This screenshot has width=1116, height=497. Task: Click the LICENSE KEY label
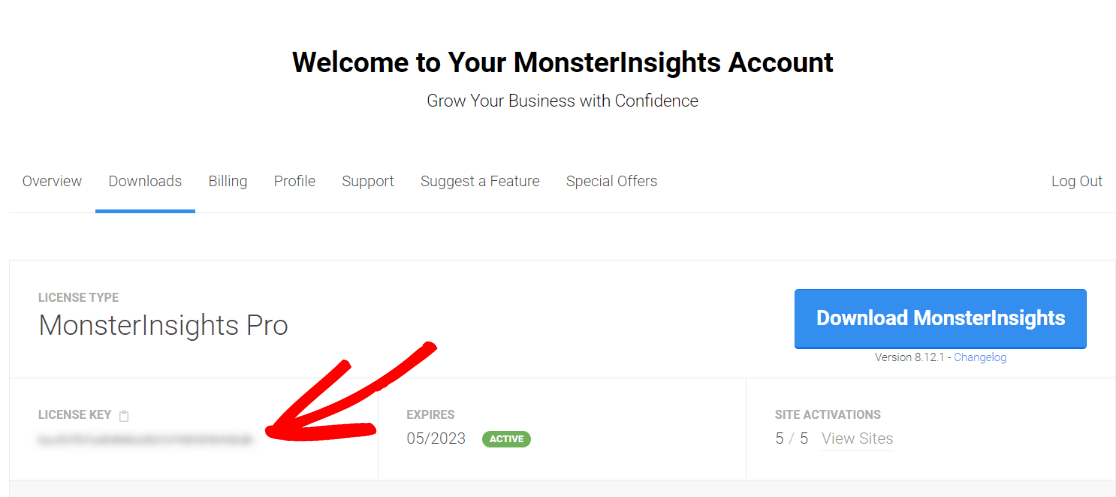75,415
